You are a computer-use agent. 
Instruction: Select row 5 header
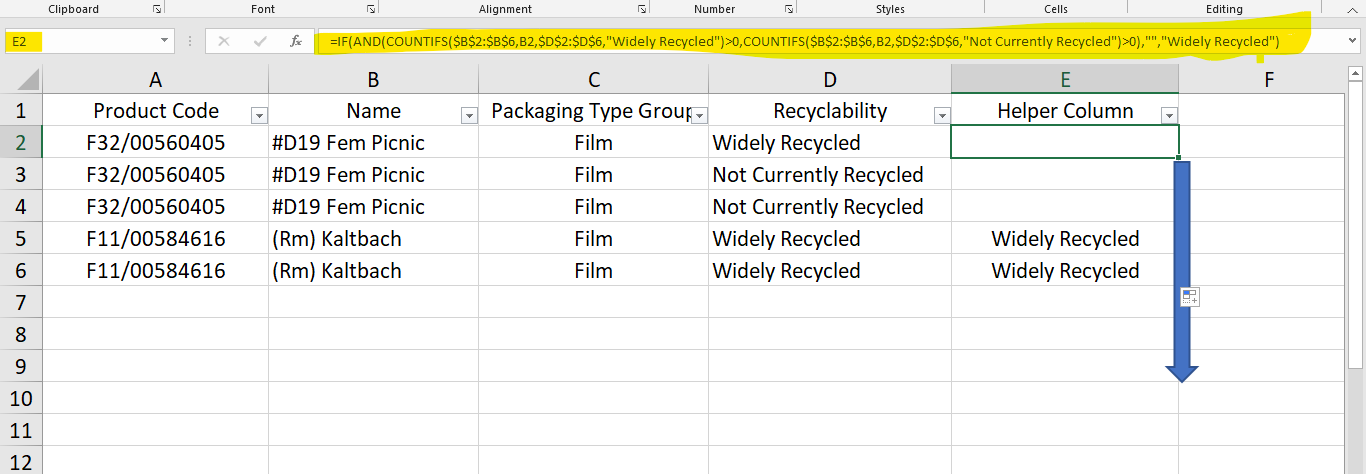point(21,239)
